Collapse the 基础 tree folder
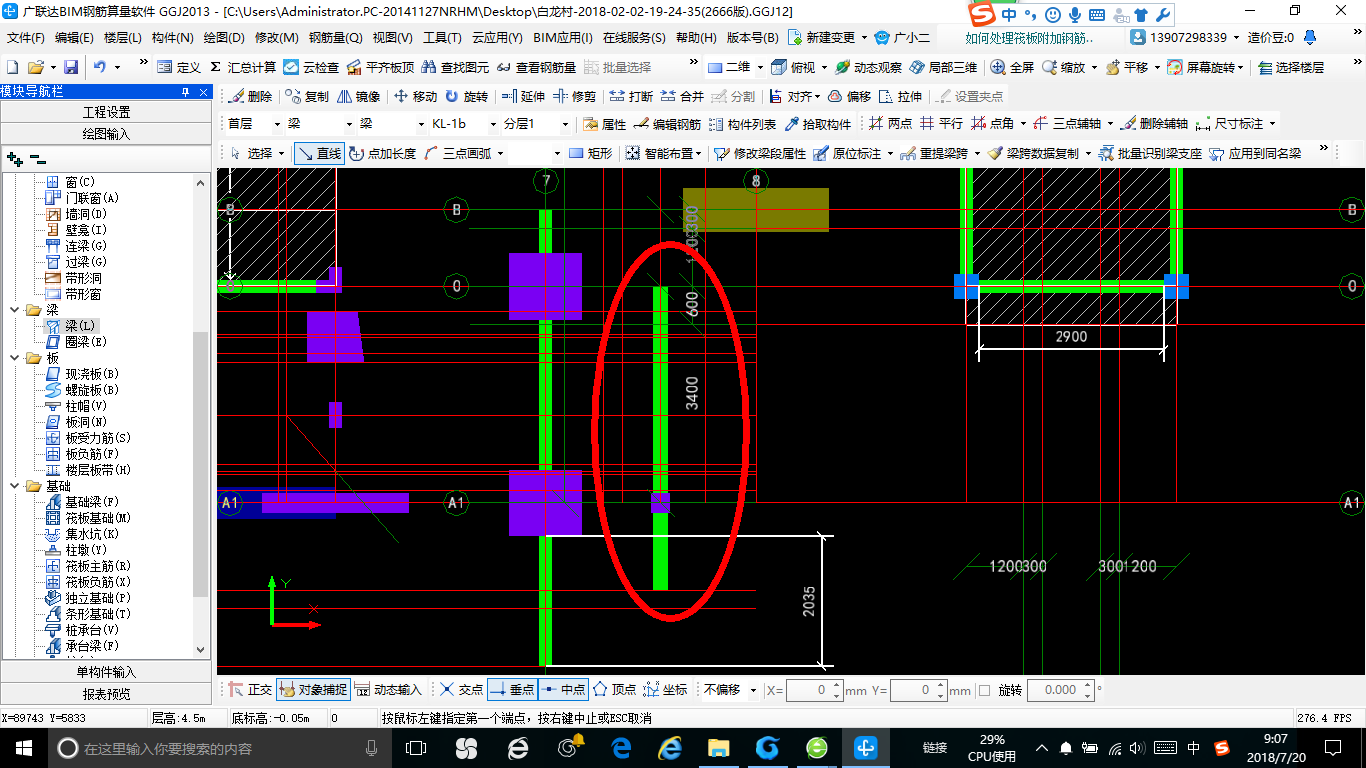Screen dimensions: 1366x768 point(14,486)
